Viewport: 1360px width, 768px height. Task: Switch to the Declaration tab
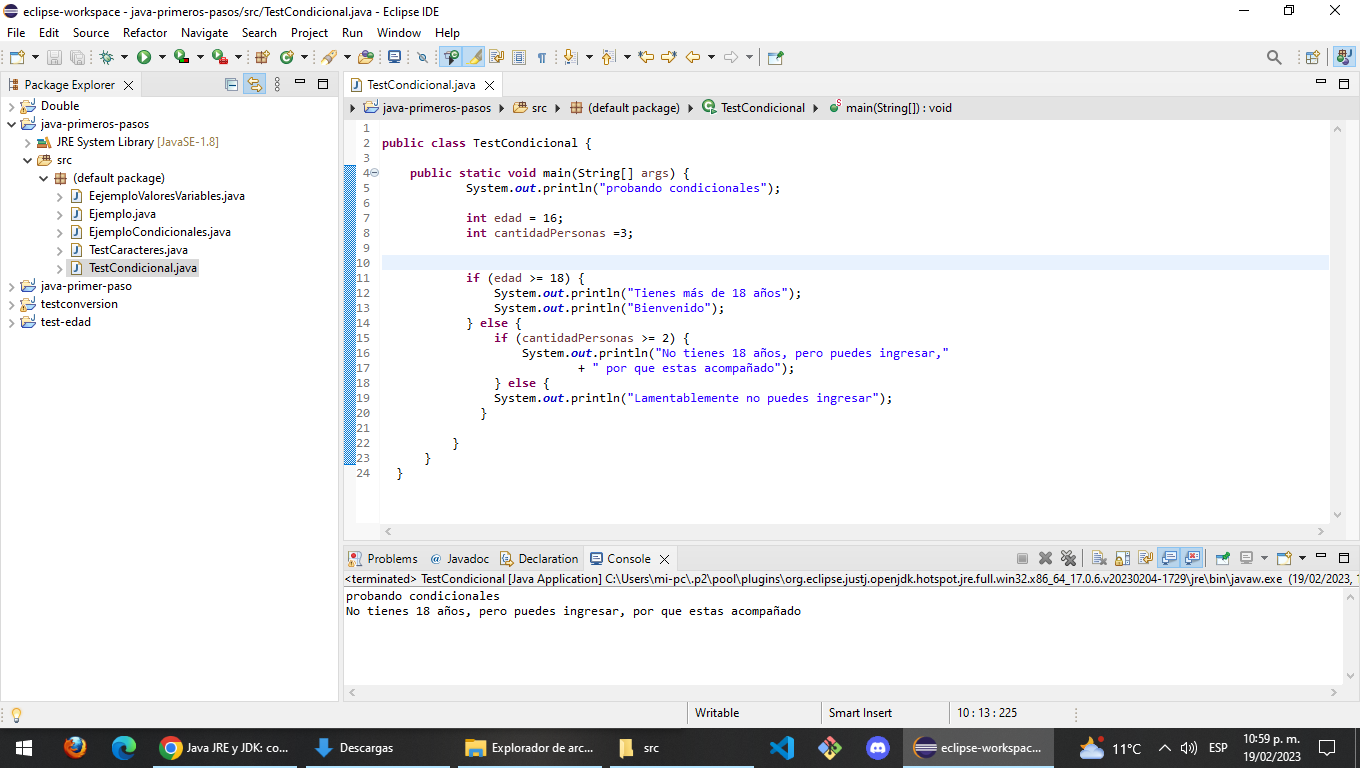pyautogui.click(x=538, y=559)
